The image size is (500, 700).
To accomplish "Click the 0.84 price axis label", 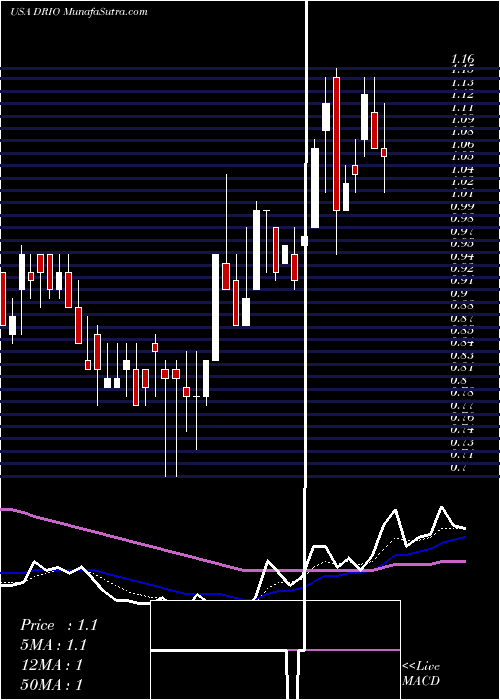I will click(462, 343).
